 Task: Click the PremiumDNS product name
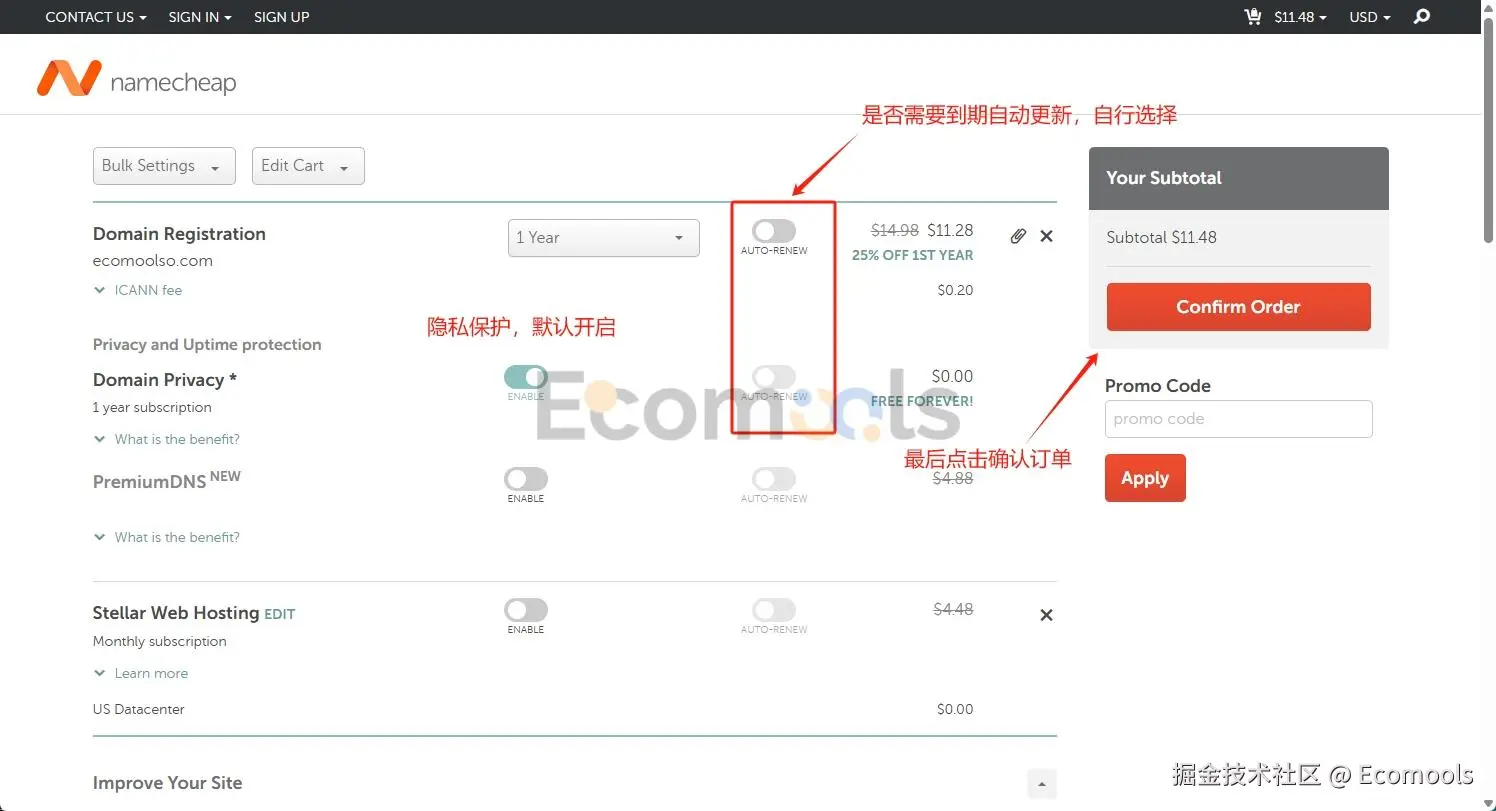pos(150,481)
